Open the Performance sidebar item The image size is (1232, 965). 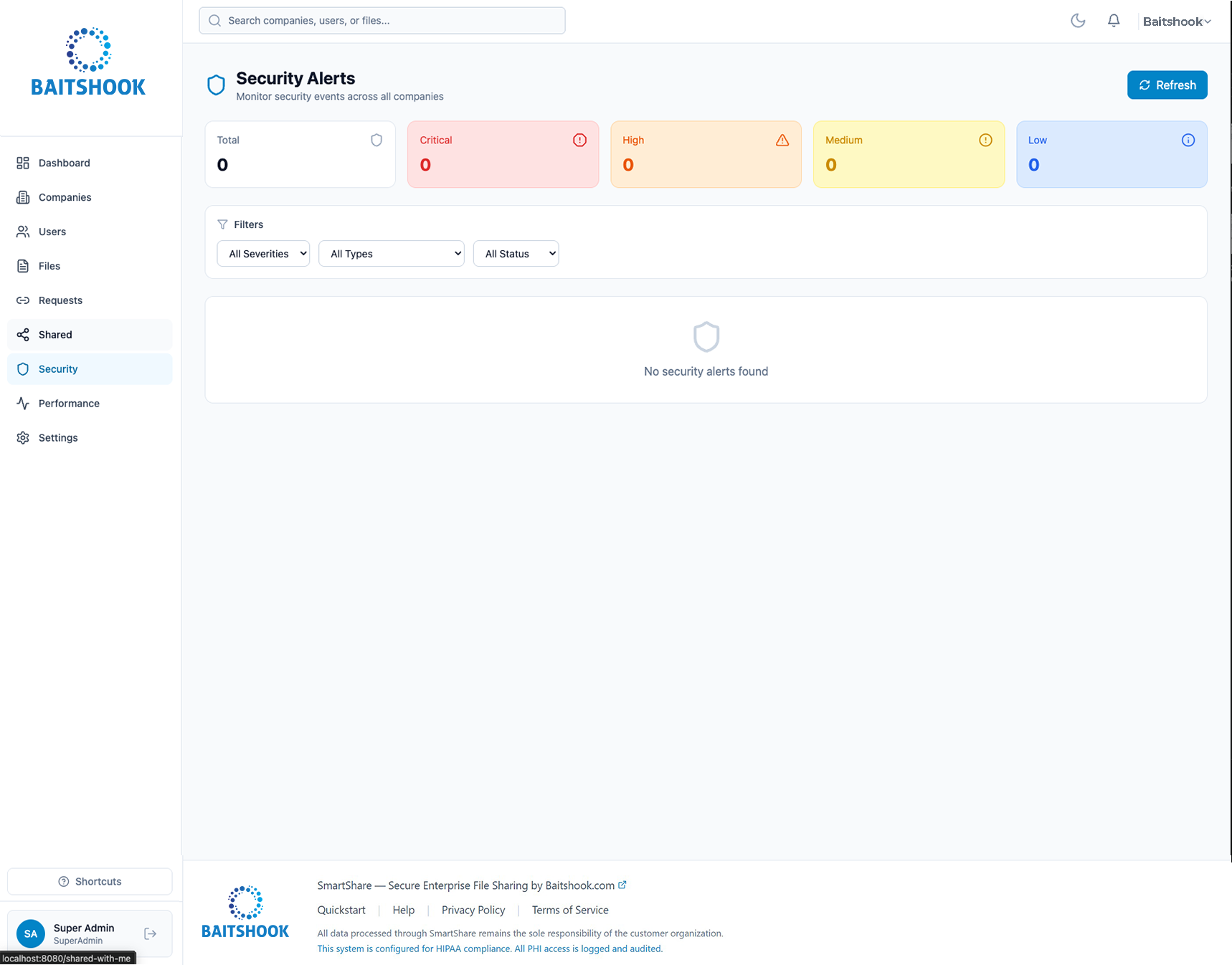pos(69,404)
